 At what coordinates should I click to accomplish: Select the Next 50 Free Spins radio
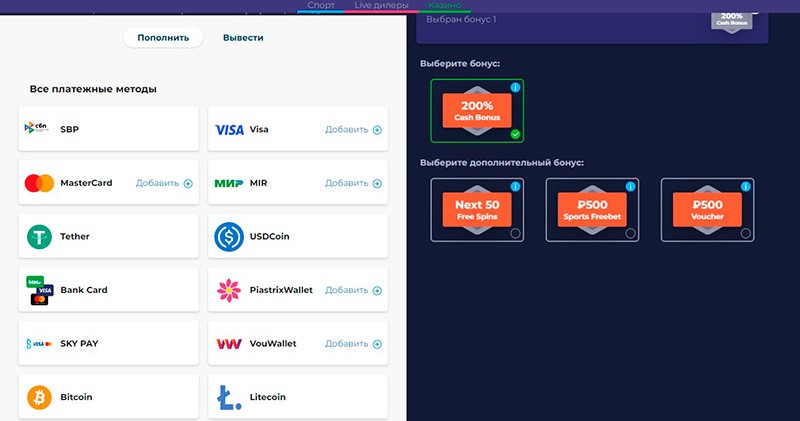click(x=515, y=233)
